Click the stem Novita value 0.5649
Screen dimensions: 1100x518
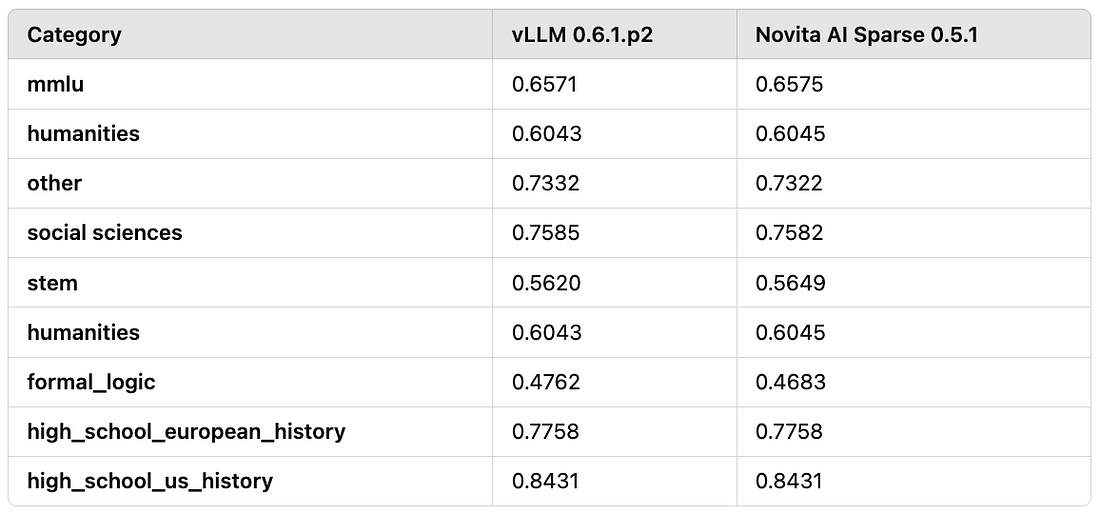[x=790, y=283]
